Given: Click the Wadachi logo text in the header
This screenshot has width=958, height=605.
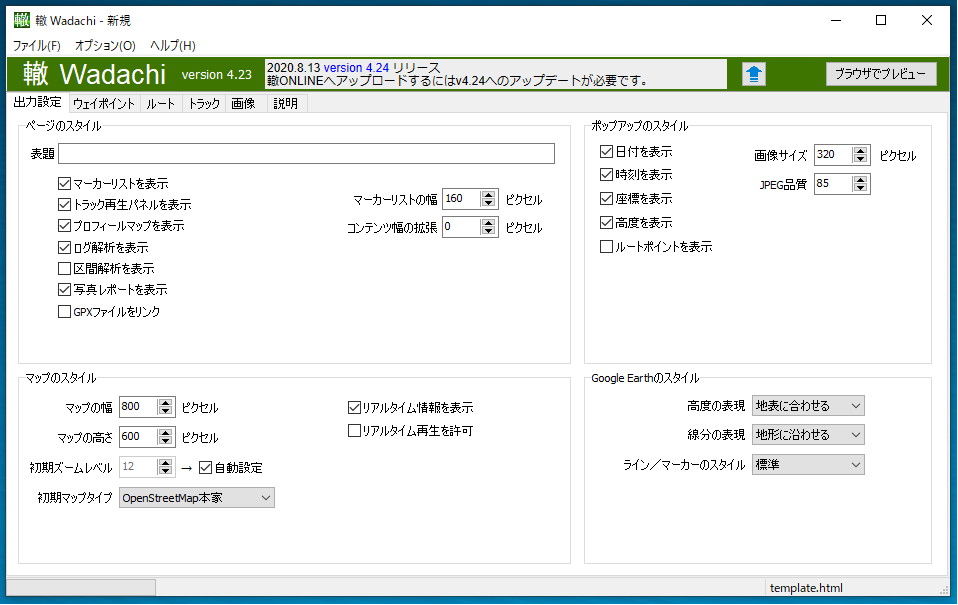Looking at the screenshot, I should coord(94,74).
